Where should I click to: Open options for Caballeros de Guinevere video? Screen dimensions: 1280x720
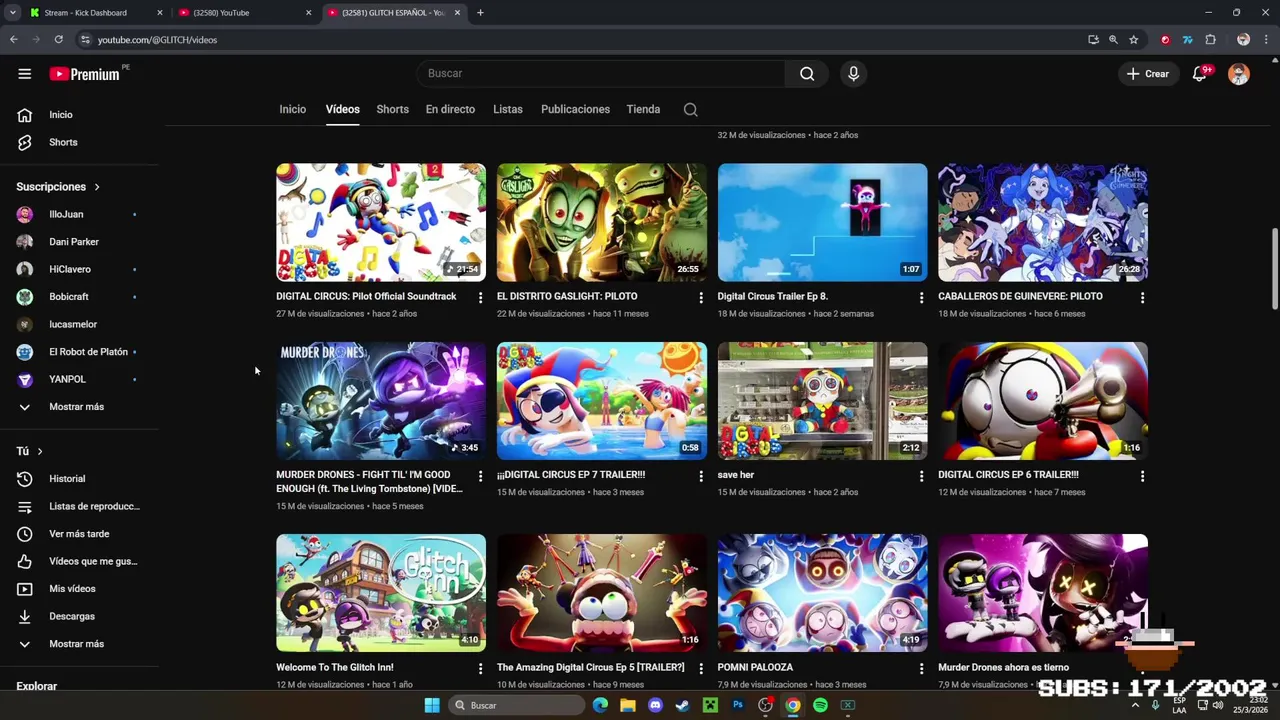click(x=1142, y=298)
